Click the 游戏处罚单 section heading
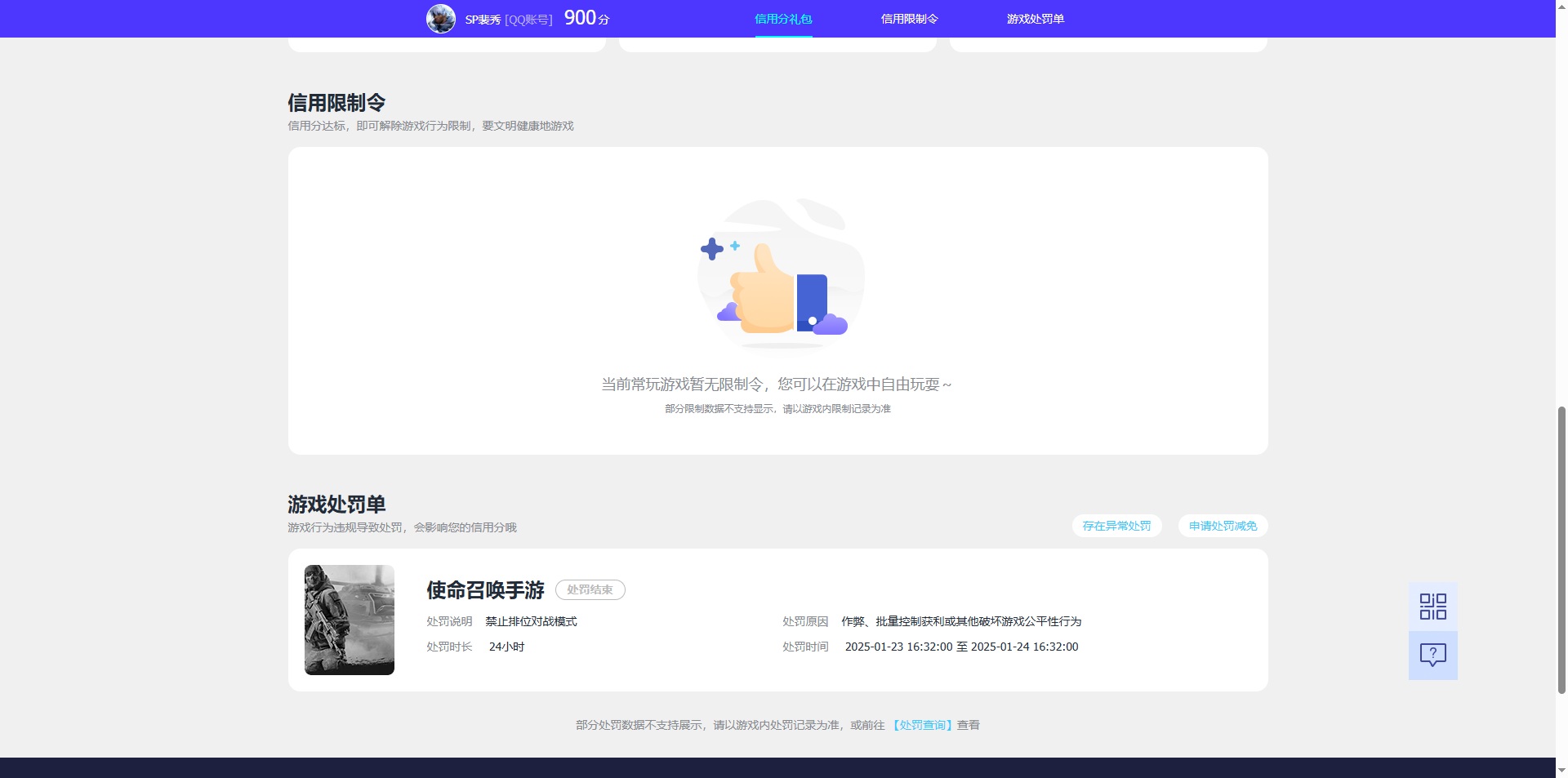This screenshot has height=778, width=1568. click(336, 505)
